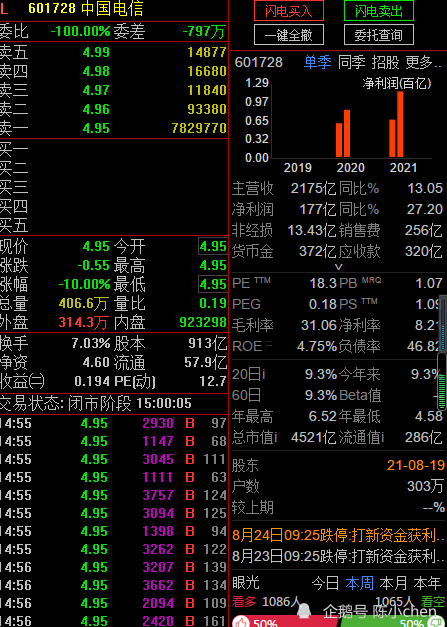Click the 卖三 price 4.97 row
Viewport: 447px width, 627px height.
click(x=114, y=90)
